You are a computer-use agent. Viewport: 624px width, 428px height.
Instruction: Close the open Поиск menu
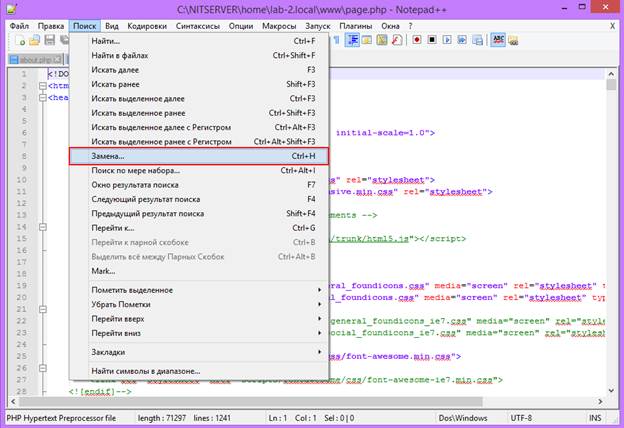(x=84, y=26)
